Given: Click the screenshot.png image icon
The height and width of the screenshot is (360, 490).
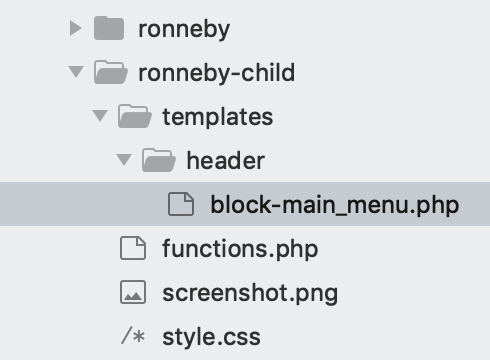Looking at the screenshot, I should click(133, 292).
